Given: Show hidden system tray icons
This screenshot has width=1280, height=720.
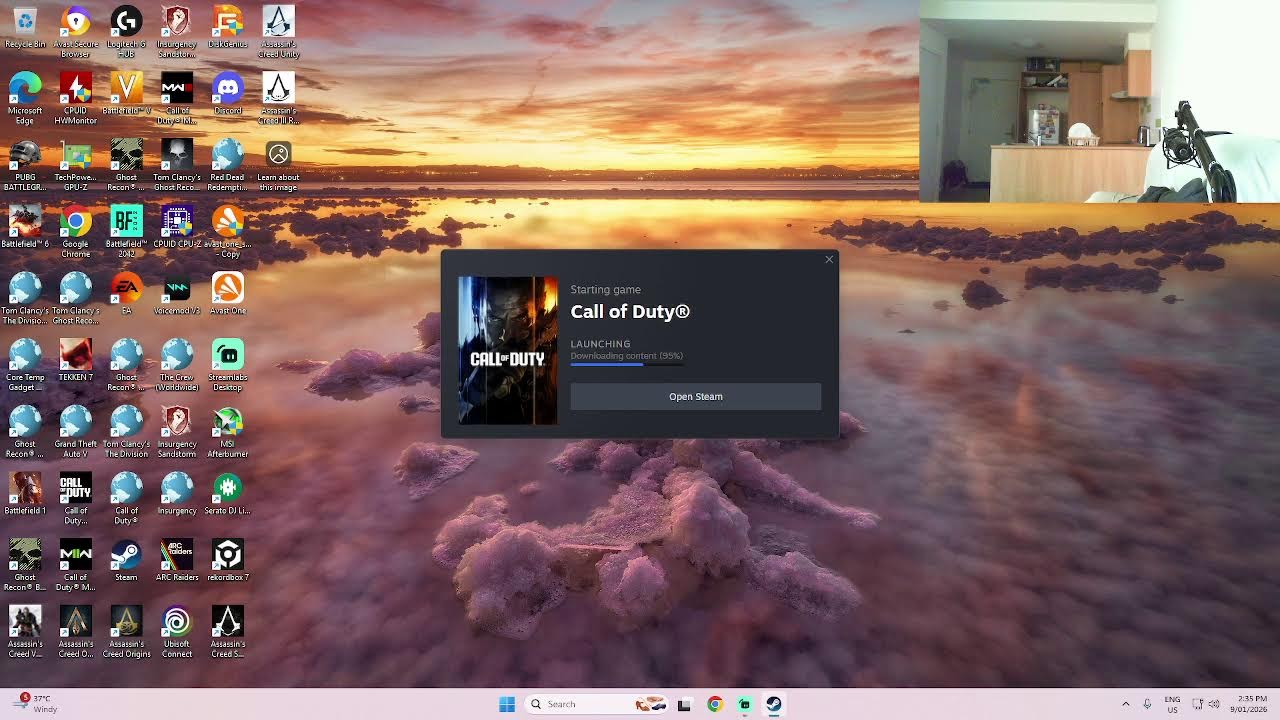Looking at the screenshot, I should click(x=1125, y=704).
